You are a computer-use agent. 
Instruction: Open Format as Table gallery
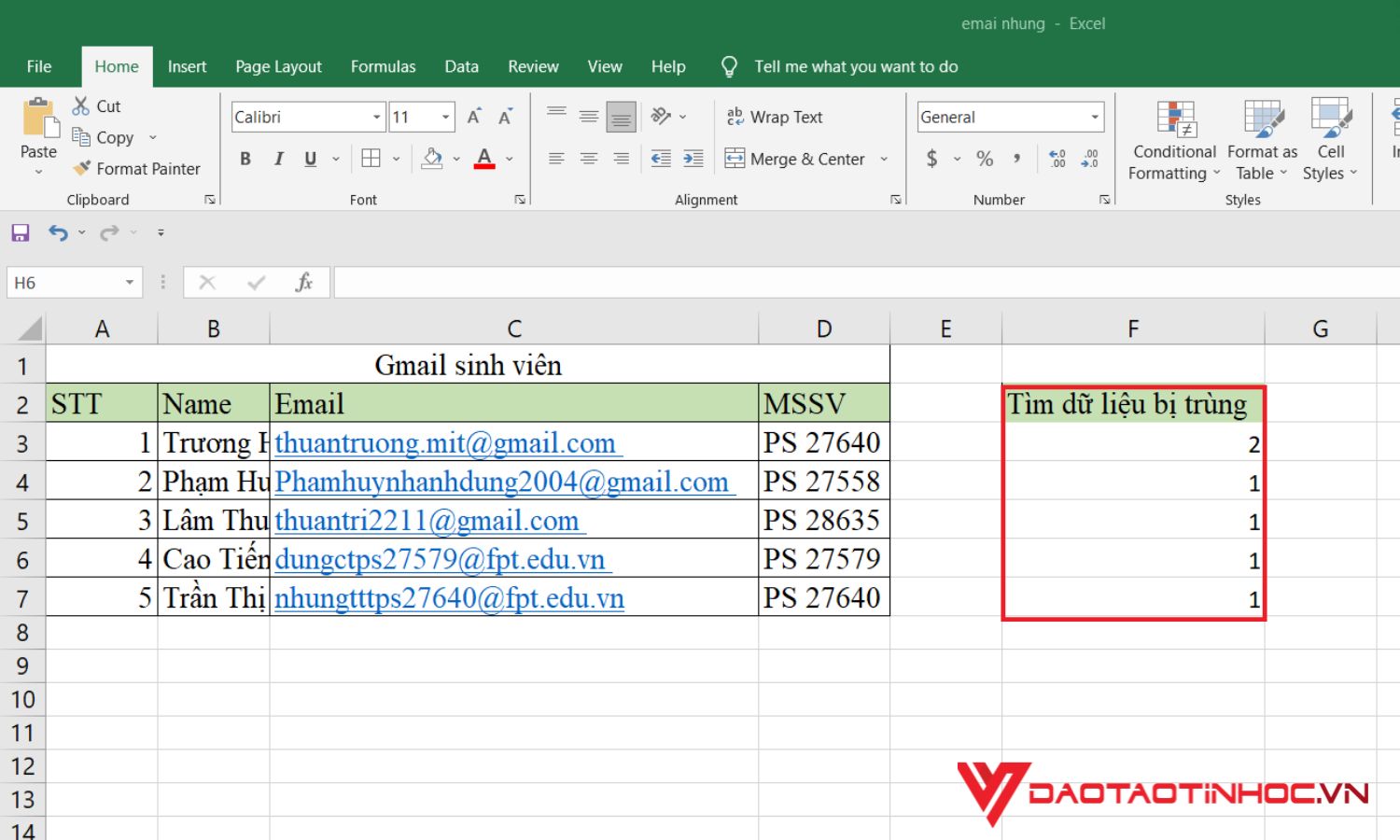[x=1262, y=140]
